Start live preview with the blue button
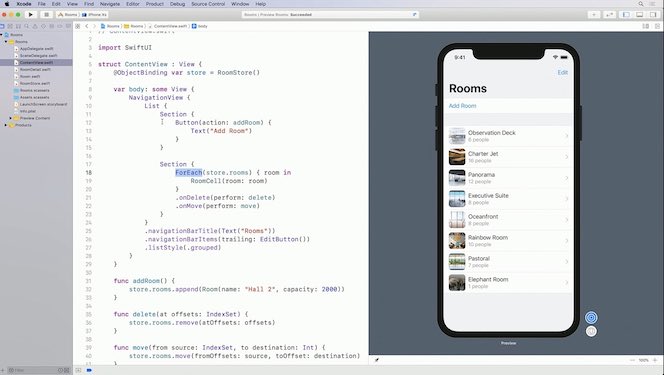The height and width of the screenshot is (375, 664). pos(591,317)
